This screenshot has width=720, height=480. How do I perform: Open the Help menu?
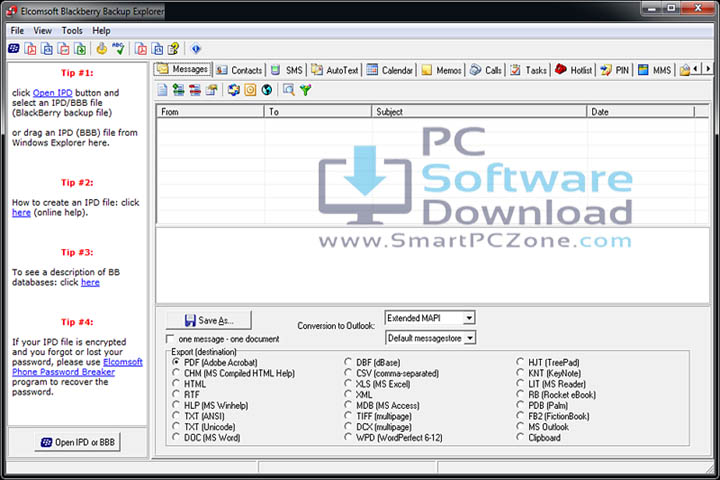(101, 31)
